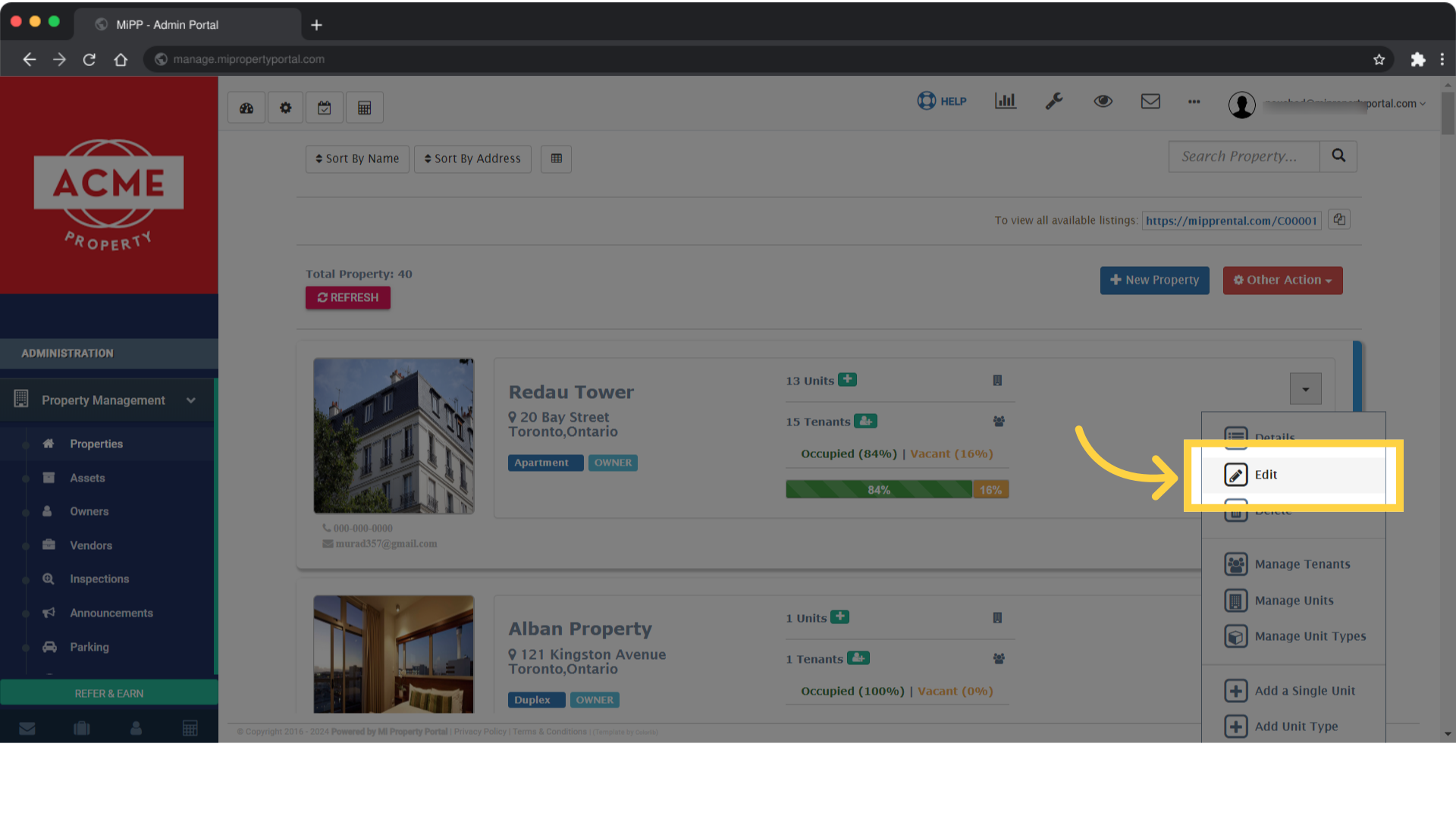Toggle the Redau Tower actions dropdown arrow
Viewport: 1456px width, 819px height.
point(1305,389)
